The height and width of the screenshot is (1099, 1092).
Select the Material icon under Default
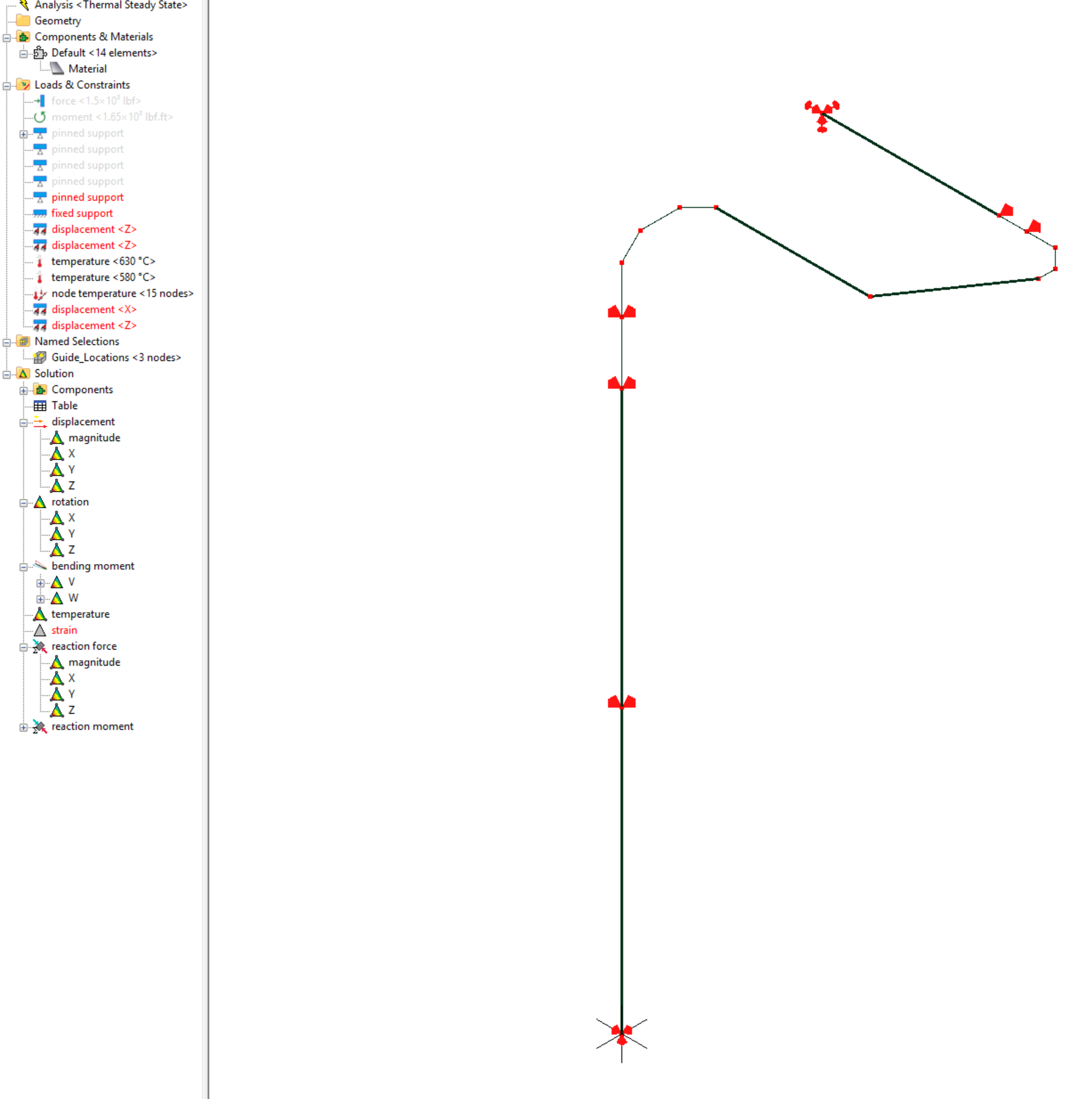click(x=57, y=69)
